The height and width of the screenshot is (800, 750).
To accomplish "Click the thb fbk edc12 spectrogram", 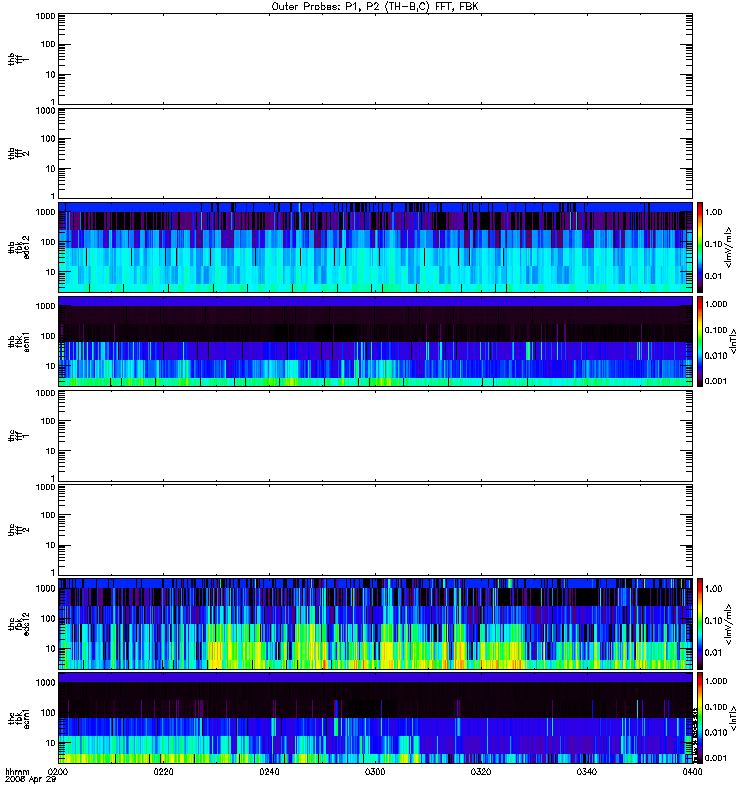I will 375,247.
